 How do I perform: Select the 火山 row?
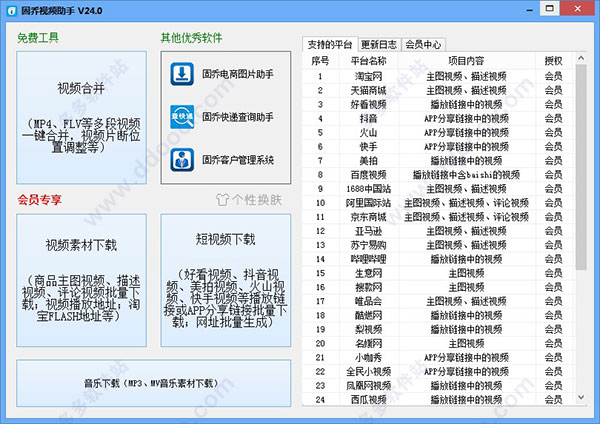pos(439,132)
